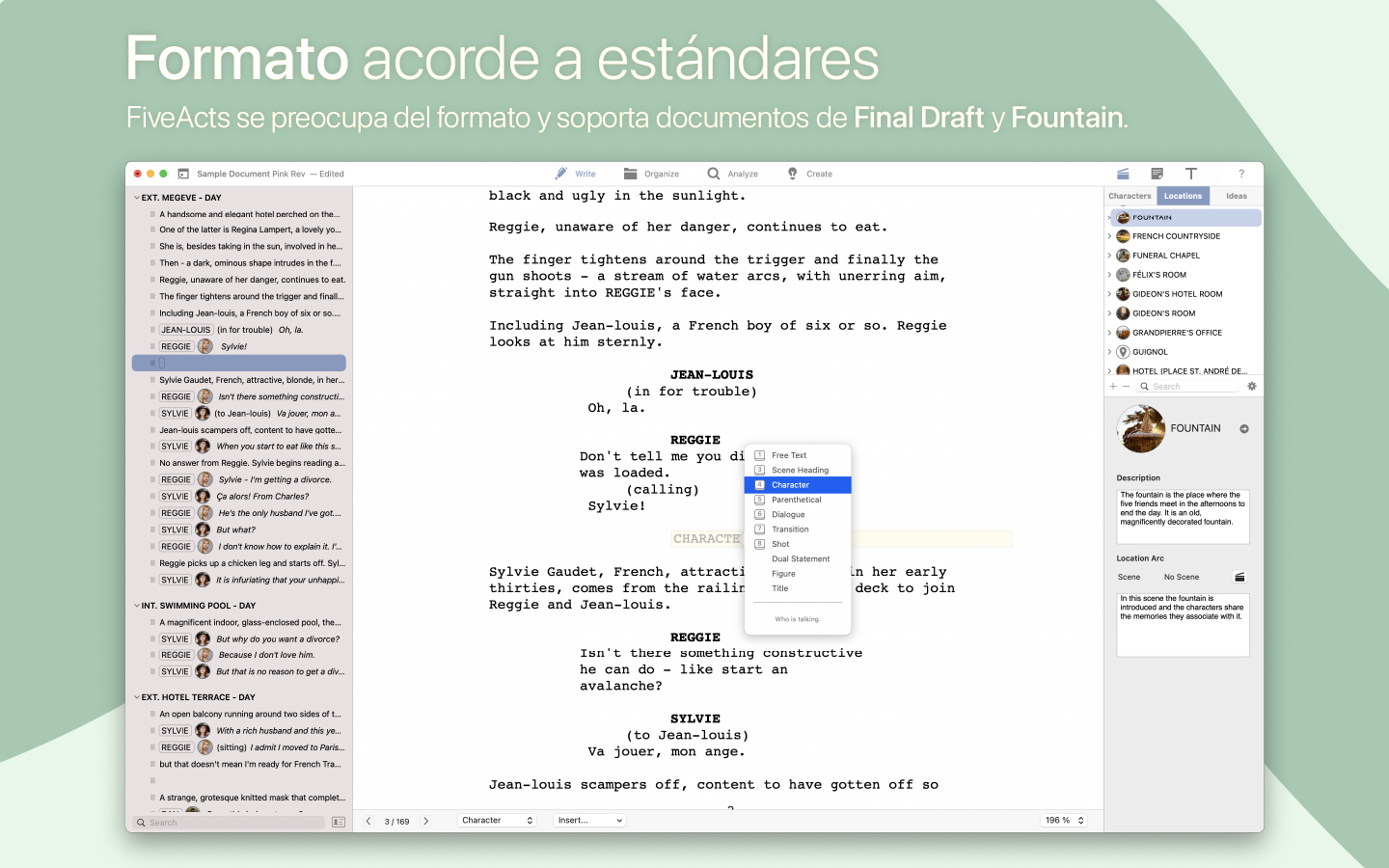Click REGGIE's avatar in the 'Sylvie!' row
Screen dimensions: 1389x868
(x=205, y=346)
